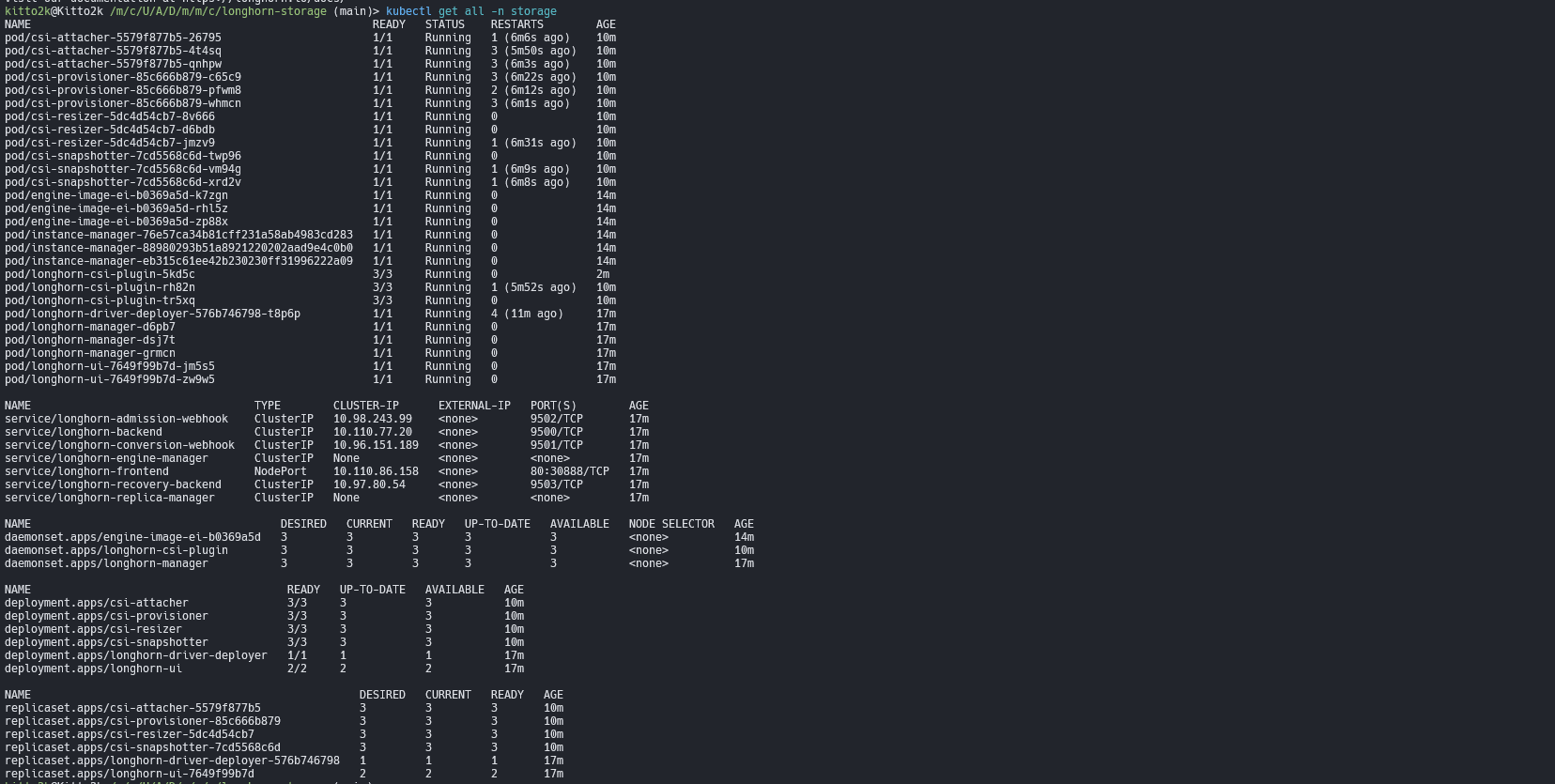Click deployment.apps/csi-attacher name
The height and width of the screenshot is (784, 1555).
[97, 603]
